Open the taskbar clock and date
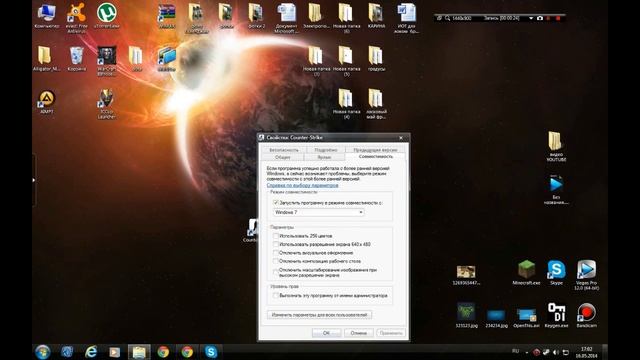 point(586,352)
